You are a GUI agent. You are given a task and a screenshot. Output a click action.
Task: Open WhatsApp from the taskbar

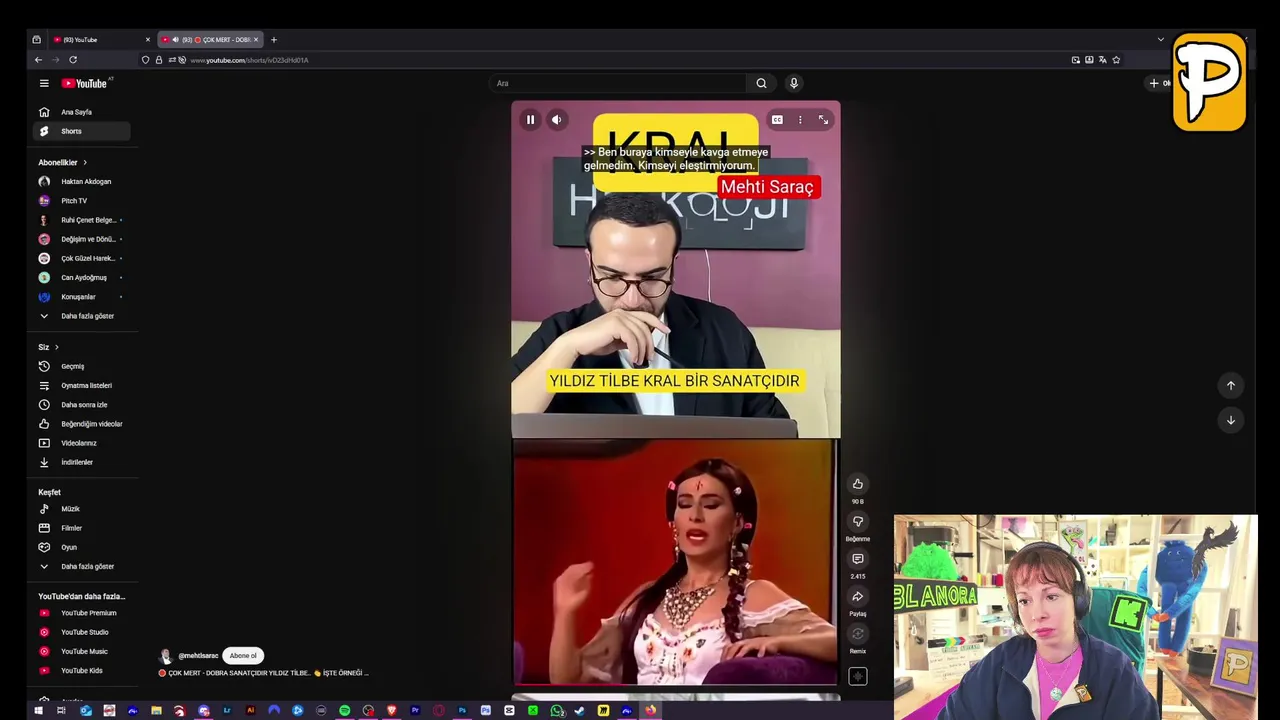(557, 711)
